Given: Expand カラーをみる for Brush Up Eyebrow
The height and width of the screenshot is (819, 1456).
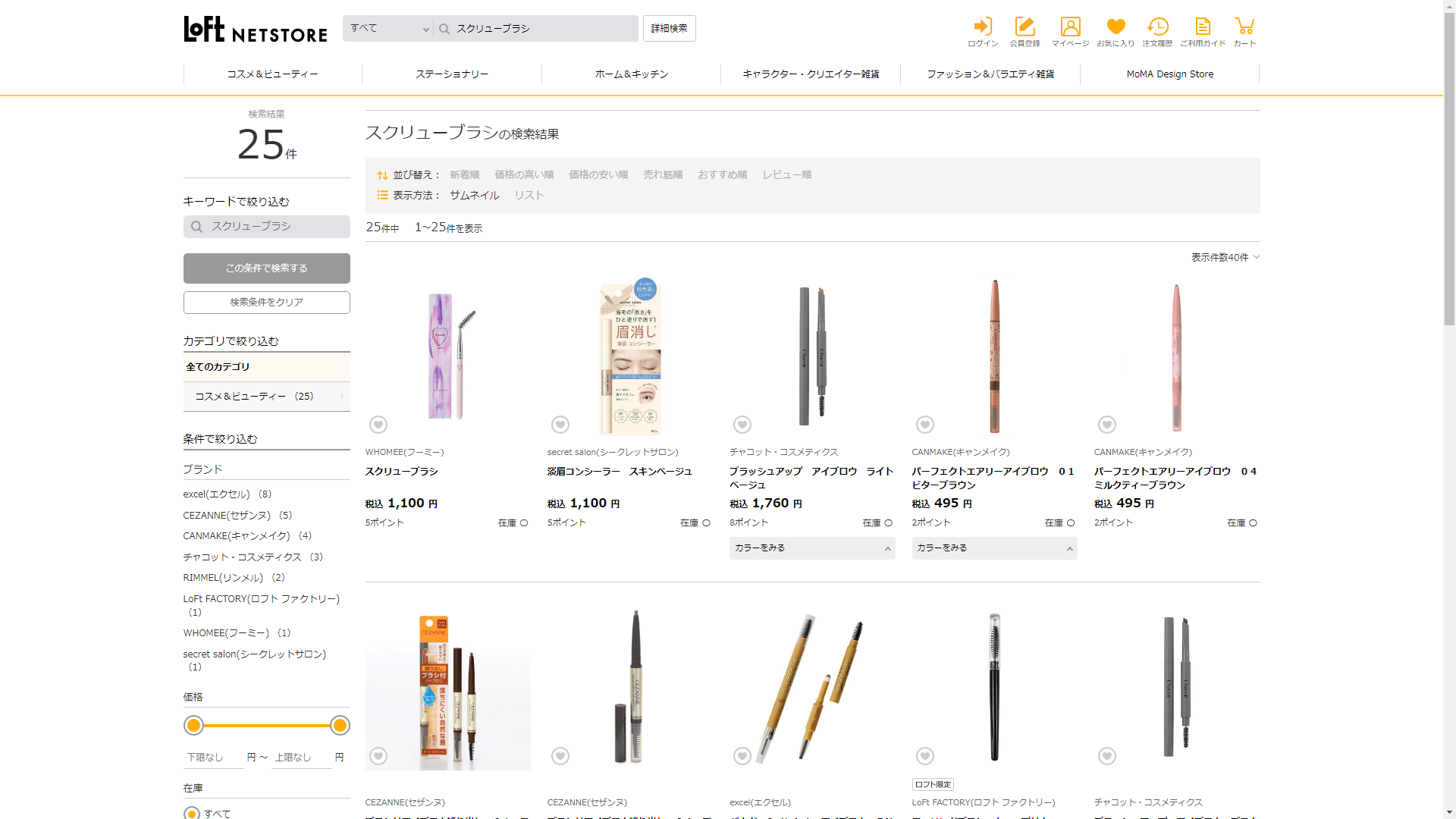Looking at the screenshot, I should 811,548.
